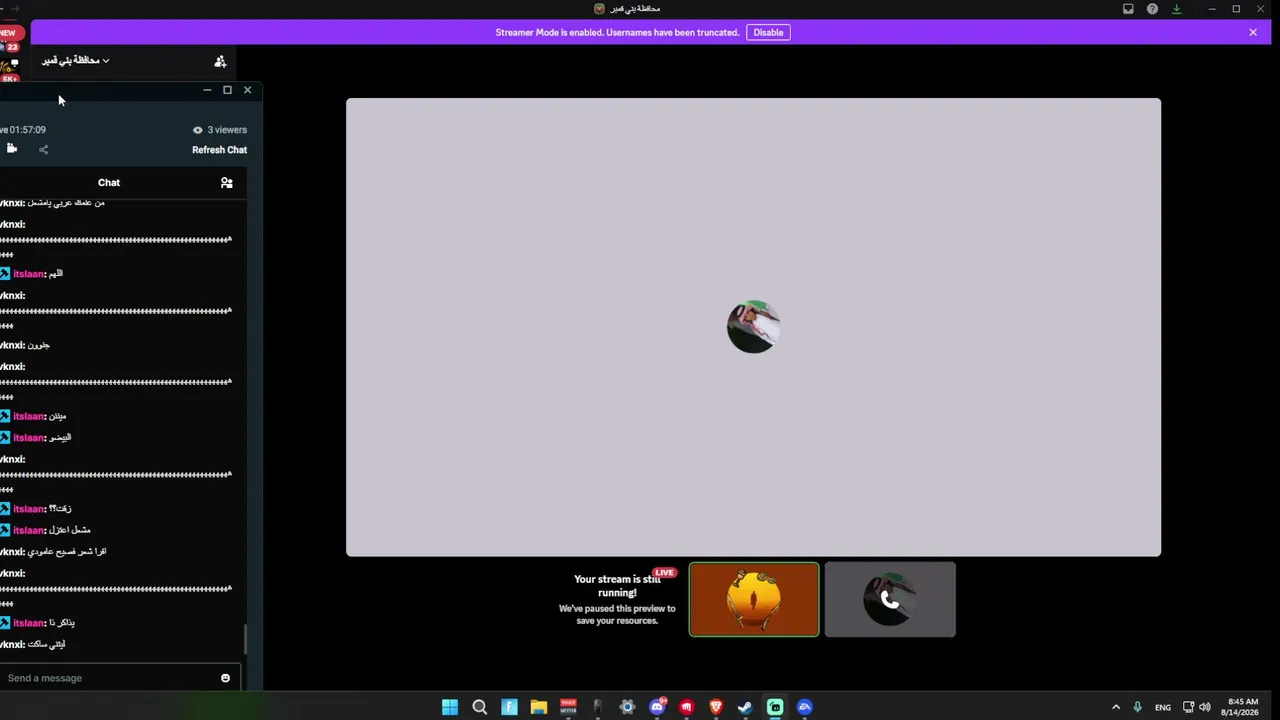Open volume control in system tray
1280x720 pixels.
click(x=1204, y=707)
